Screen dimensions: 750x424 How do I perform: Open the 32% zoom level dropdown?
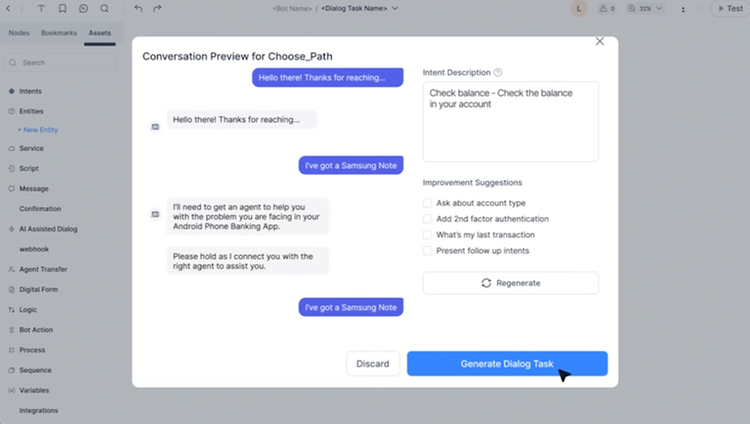coord(645,8)
